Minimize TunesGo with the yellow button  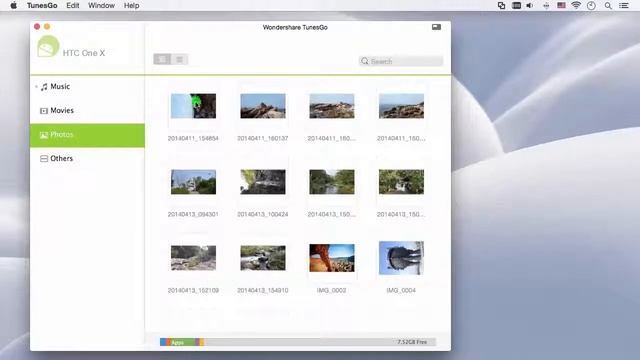click(x=47, y=27)
